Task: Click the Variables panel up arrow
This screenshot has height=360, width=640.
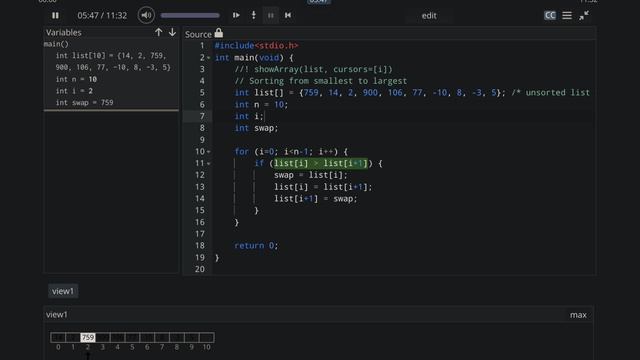Action: tap(159, 32)
